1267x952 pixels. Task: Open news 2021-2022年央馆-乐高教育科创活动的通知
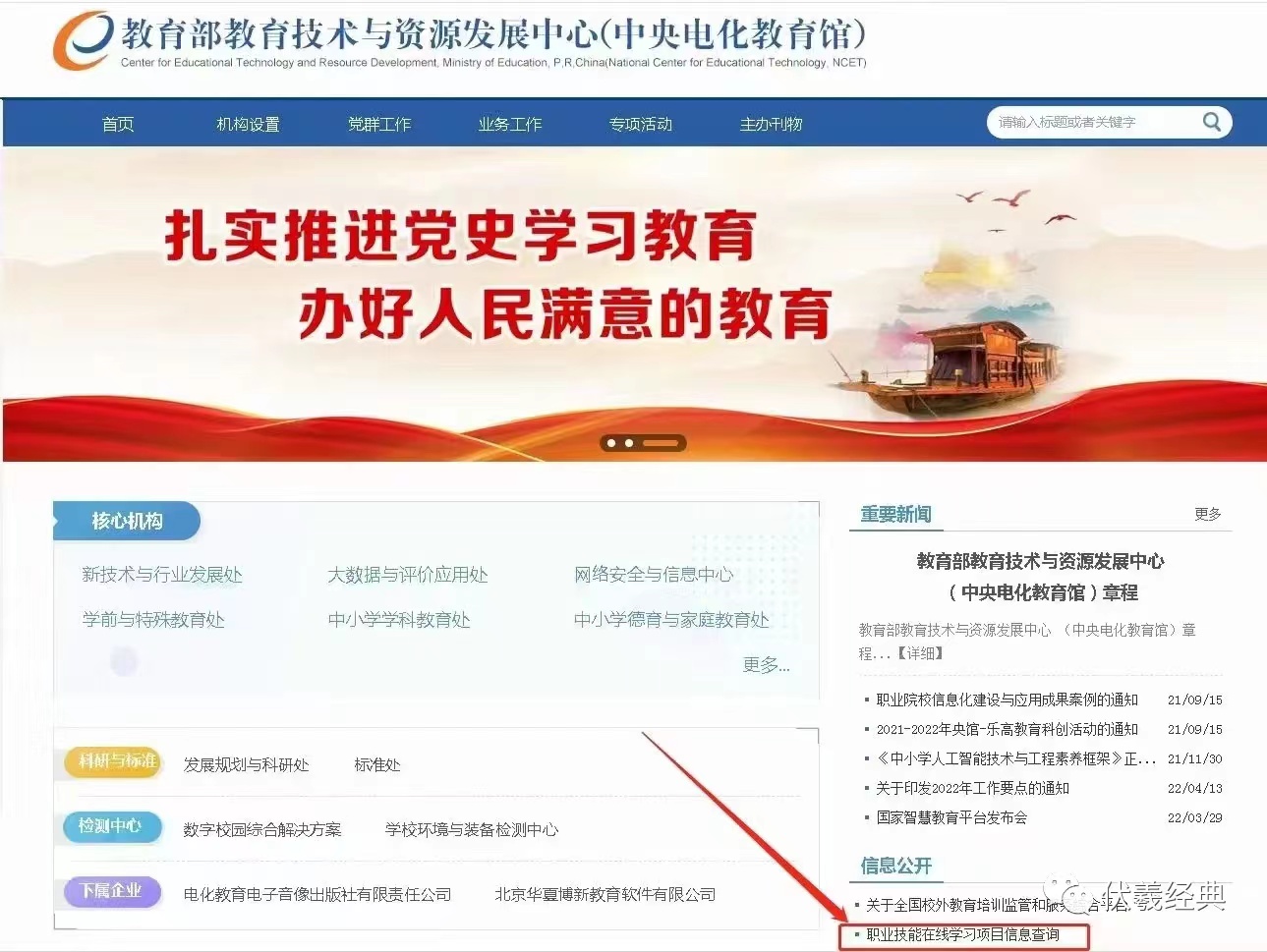pyautogui.click(x=1007, y=729)
